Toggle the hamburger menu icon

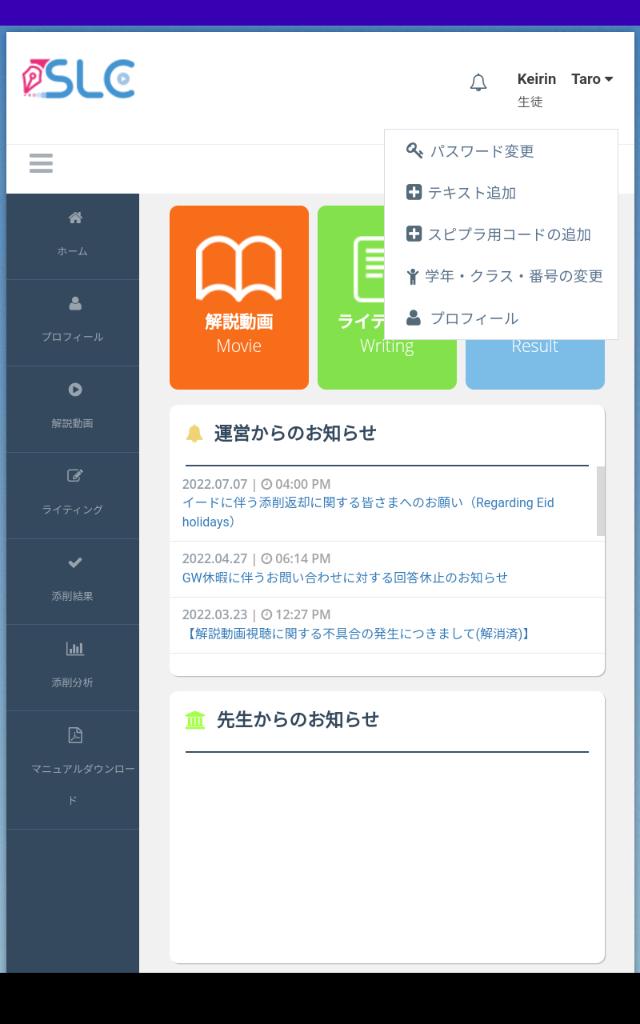pos(40,163)
